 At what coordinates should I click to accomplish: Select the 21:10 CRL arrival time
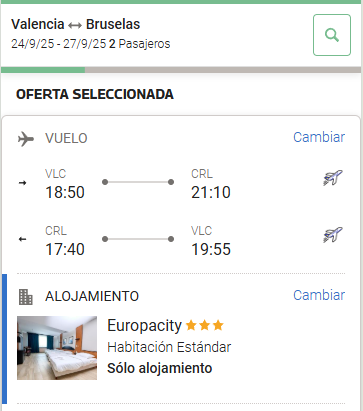(x=211, y=192)
